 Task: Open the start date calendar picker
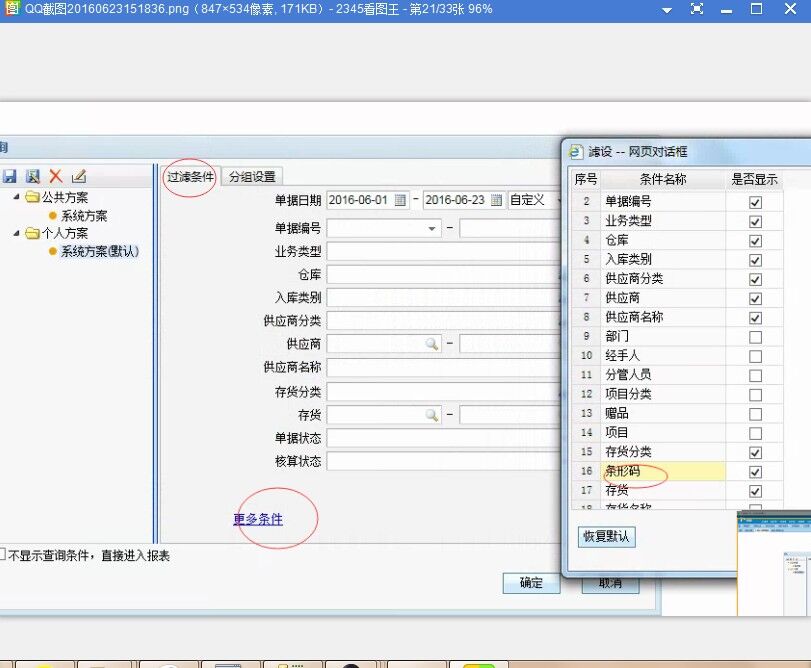401,200
